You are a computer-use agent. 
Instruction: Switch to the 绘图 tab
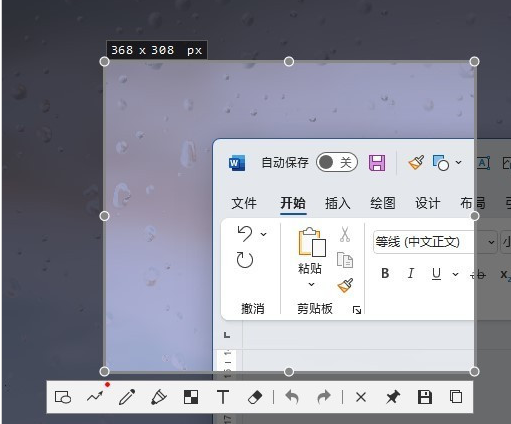383,203
